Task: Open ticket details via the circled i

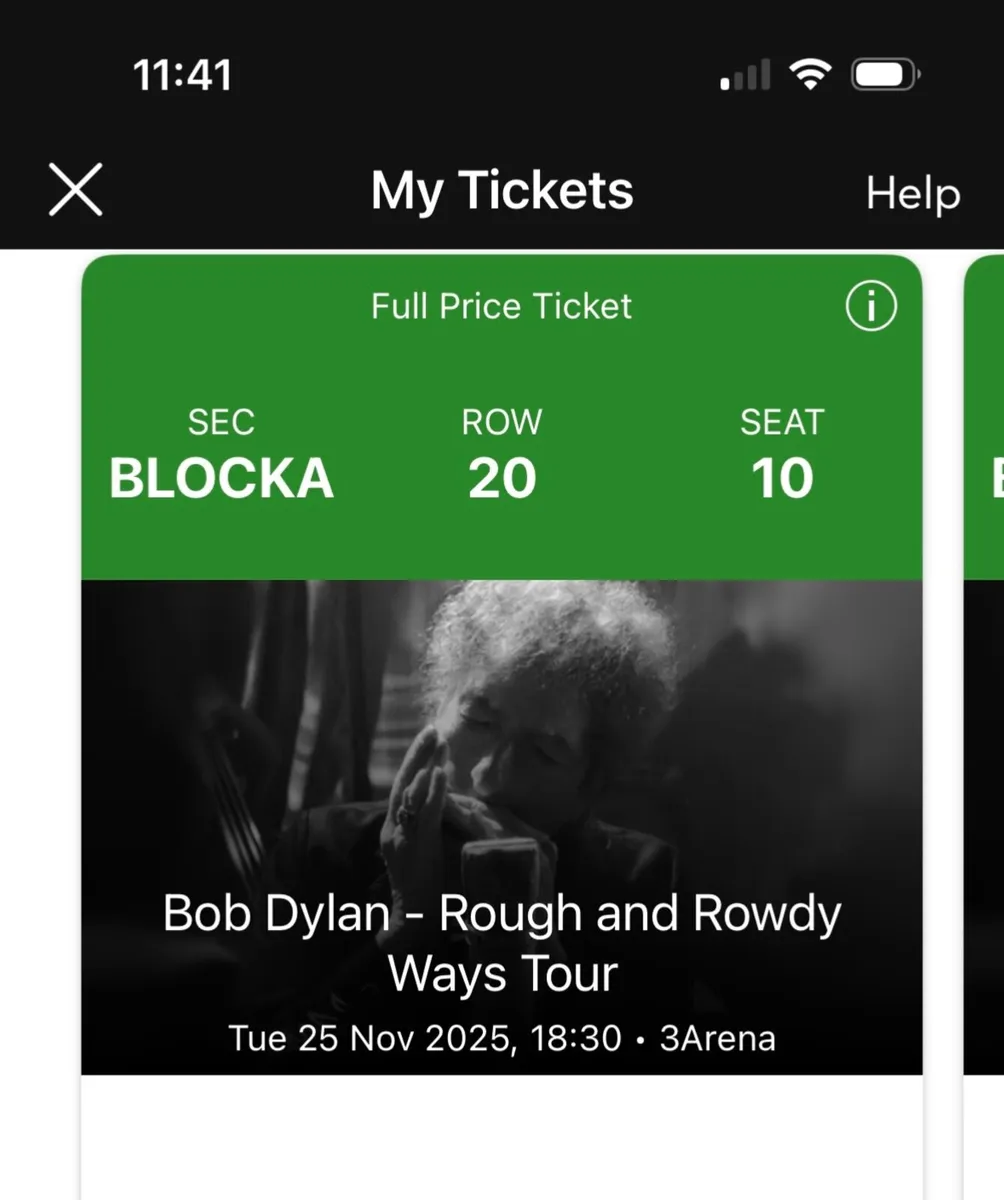Action: [871, 306]
